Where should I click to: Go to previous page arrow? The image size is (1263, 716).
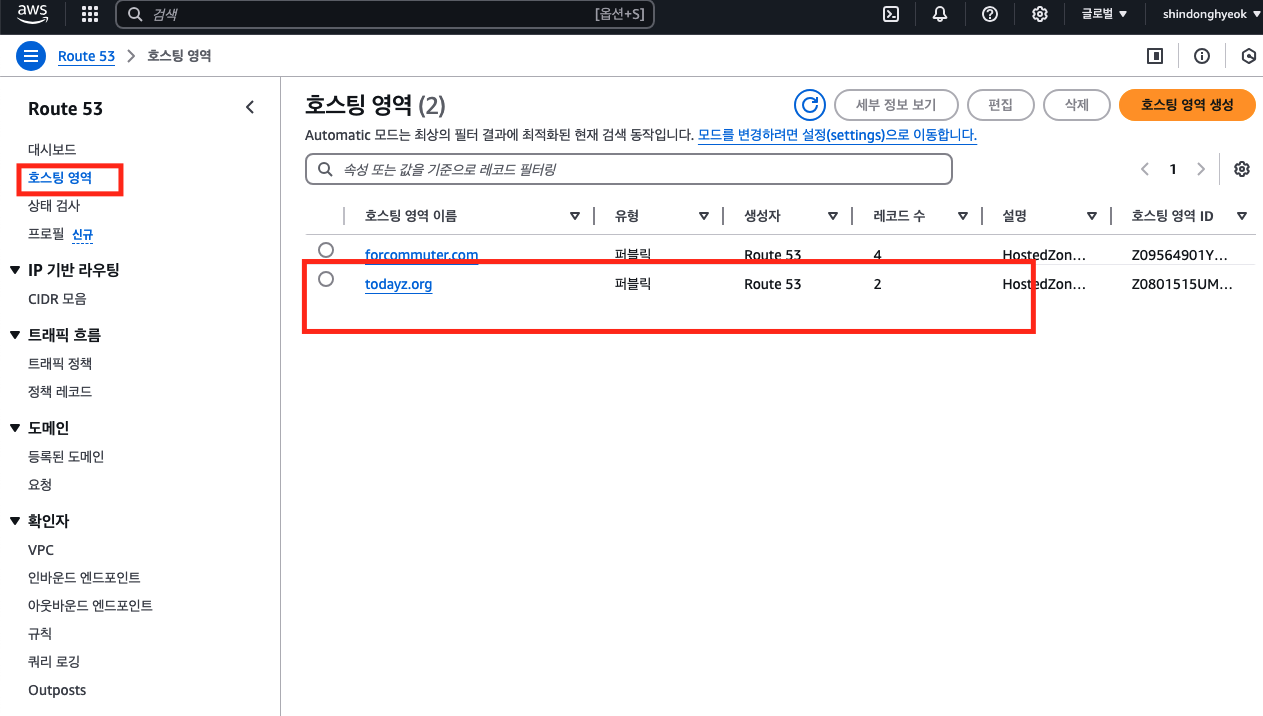(1145, 169)
